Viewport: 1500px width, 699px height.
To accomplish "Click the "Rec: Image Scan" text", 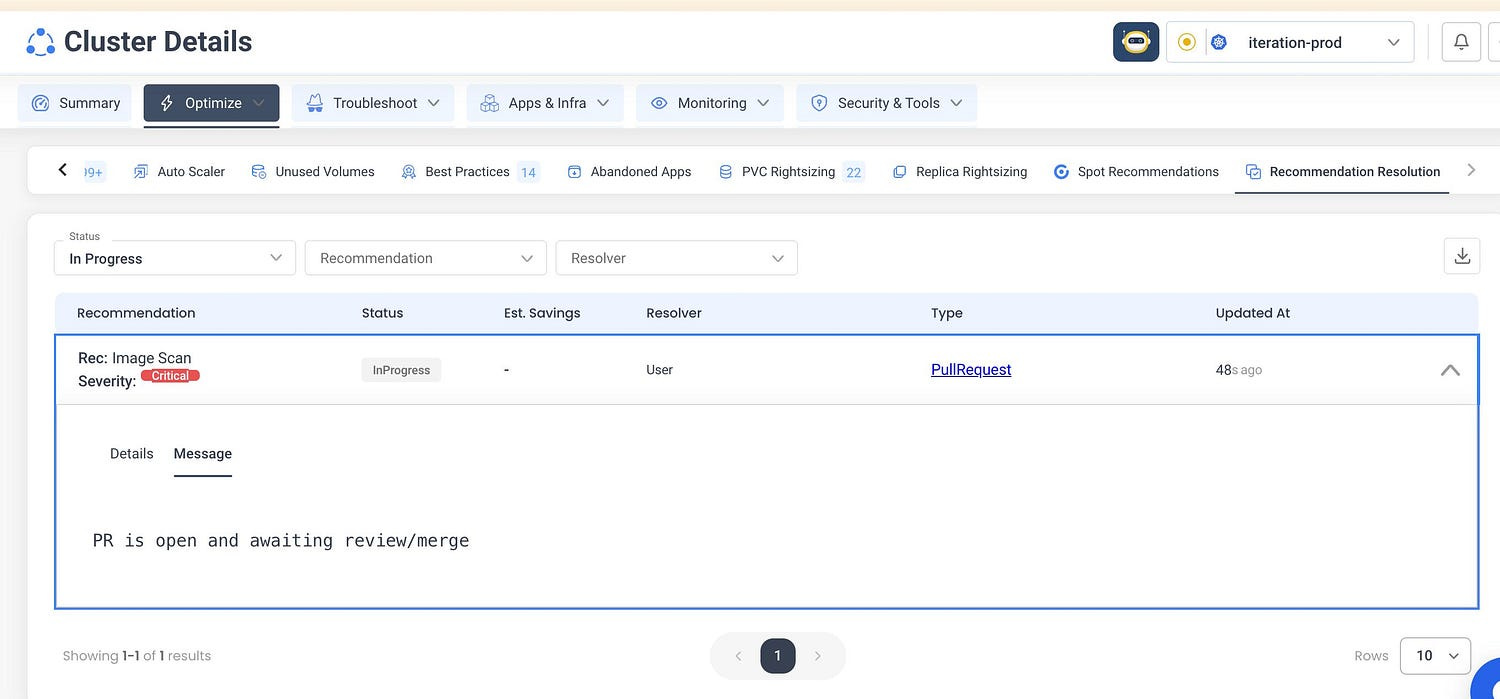I will tap(134, 358).
